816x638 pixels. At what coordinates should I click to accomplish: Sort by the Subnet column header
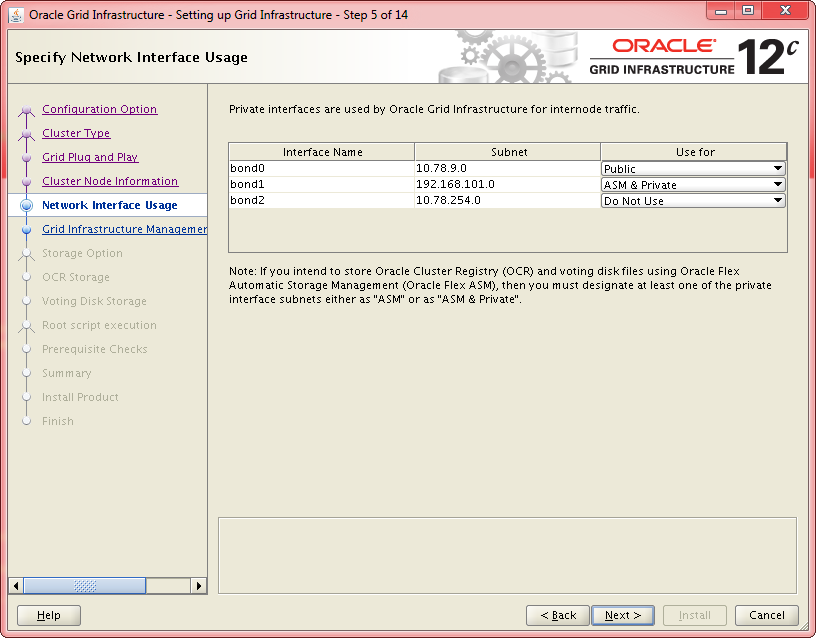[x=508, y=152]
